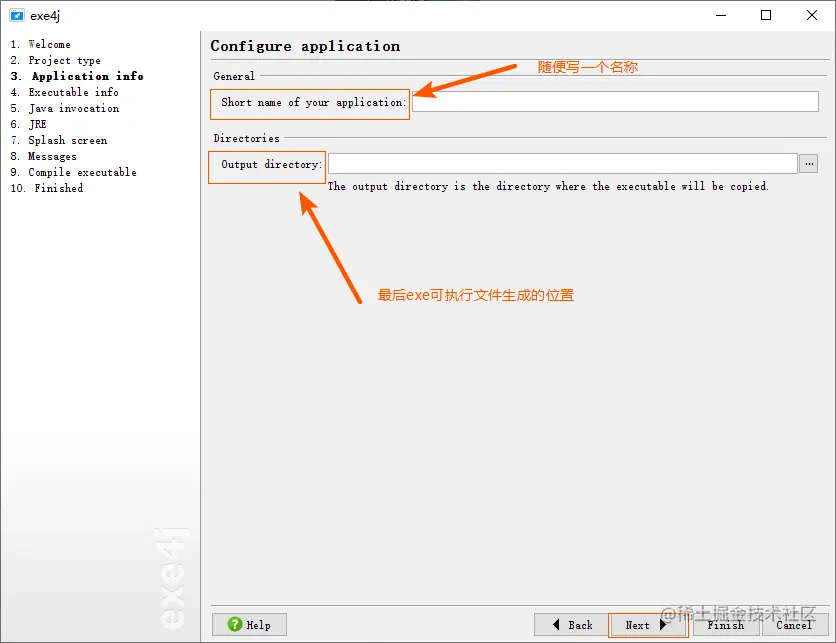Browse for output directory with ellipsis button
This screenshot has width=836, height=643.
pos(809,164)
